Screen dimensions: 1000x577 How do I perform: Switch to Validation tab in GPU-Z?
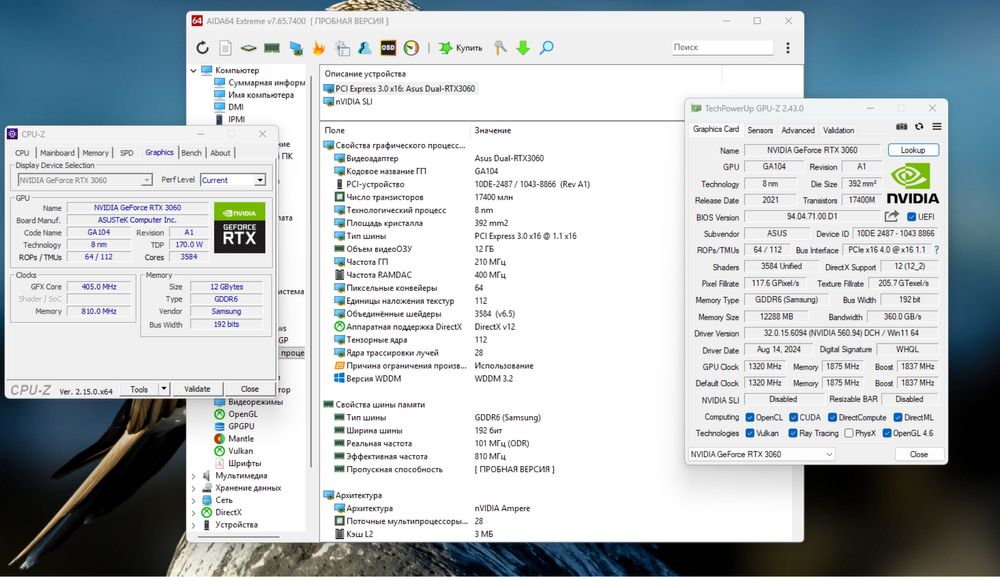tap(839, 130)
